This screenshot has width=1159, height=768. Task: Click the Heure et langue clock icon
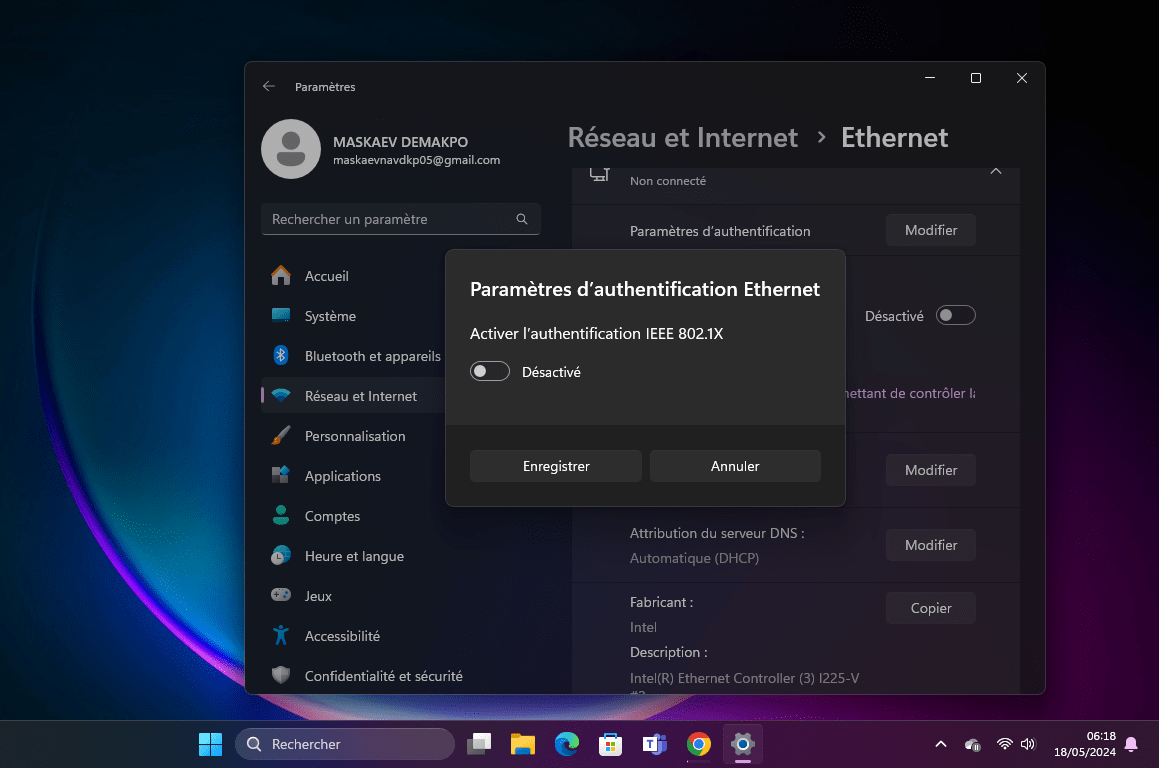point(281,555)
